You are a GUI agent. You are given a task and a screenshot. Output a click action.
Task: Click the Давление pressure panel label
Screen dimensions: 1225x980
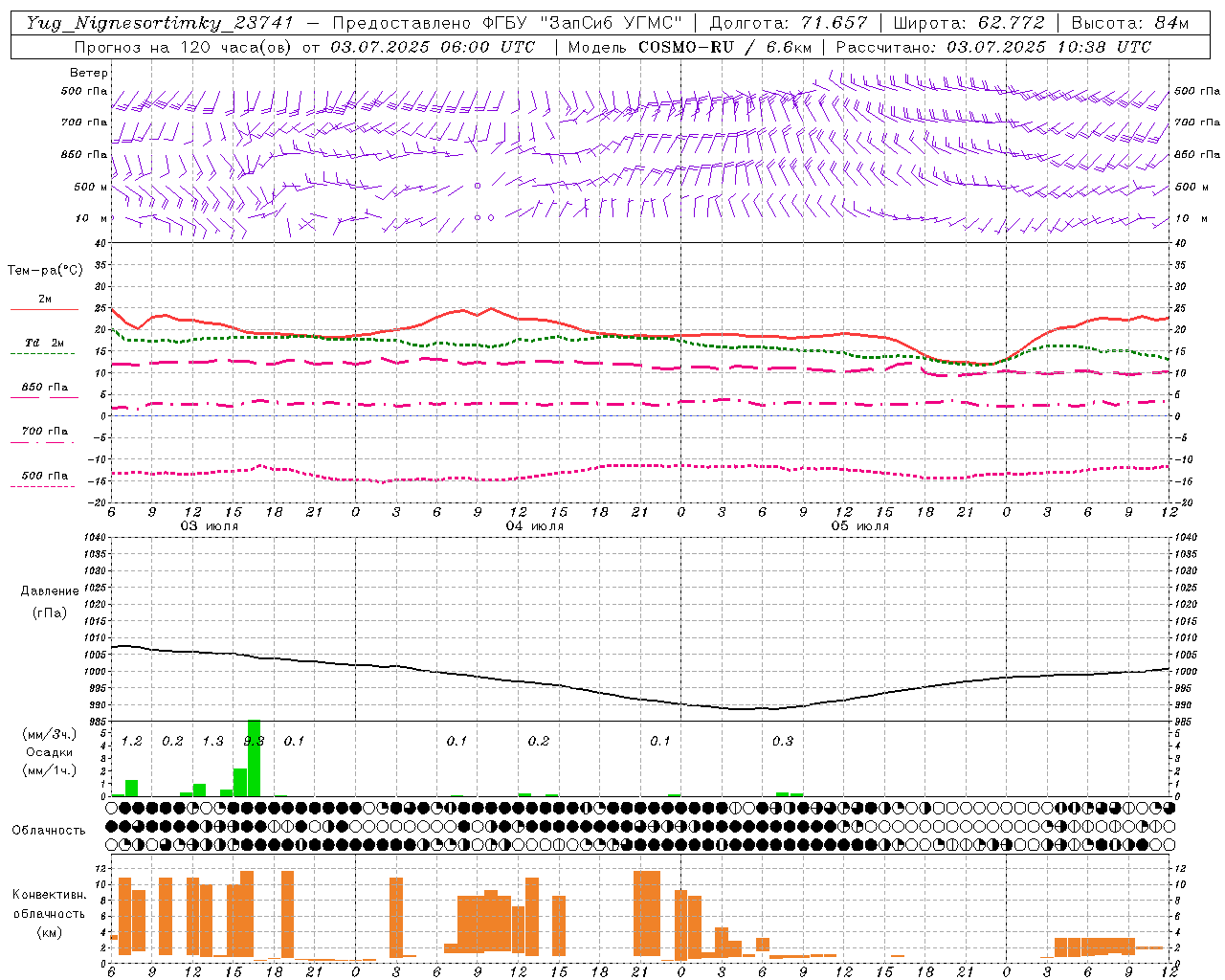coord(50,591)
